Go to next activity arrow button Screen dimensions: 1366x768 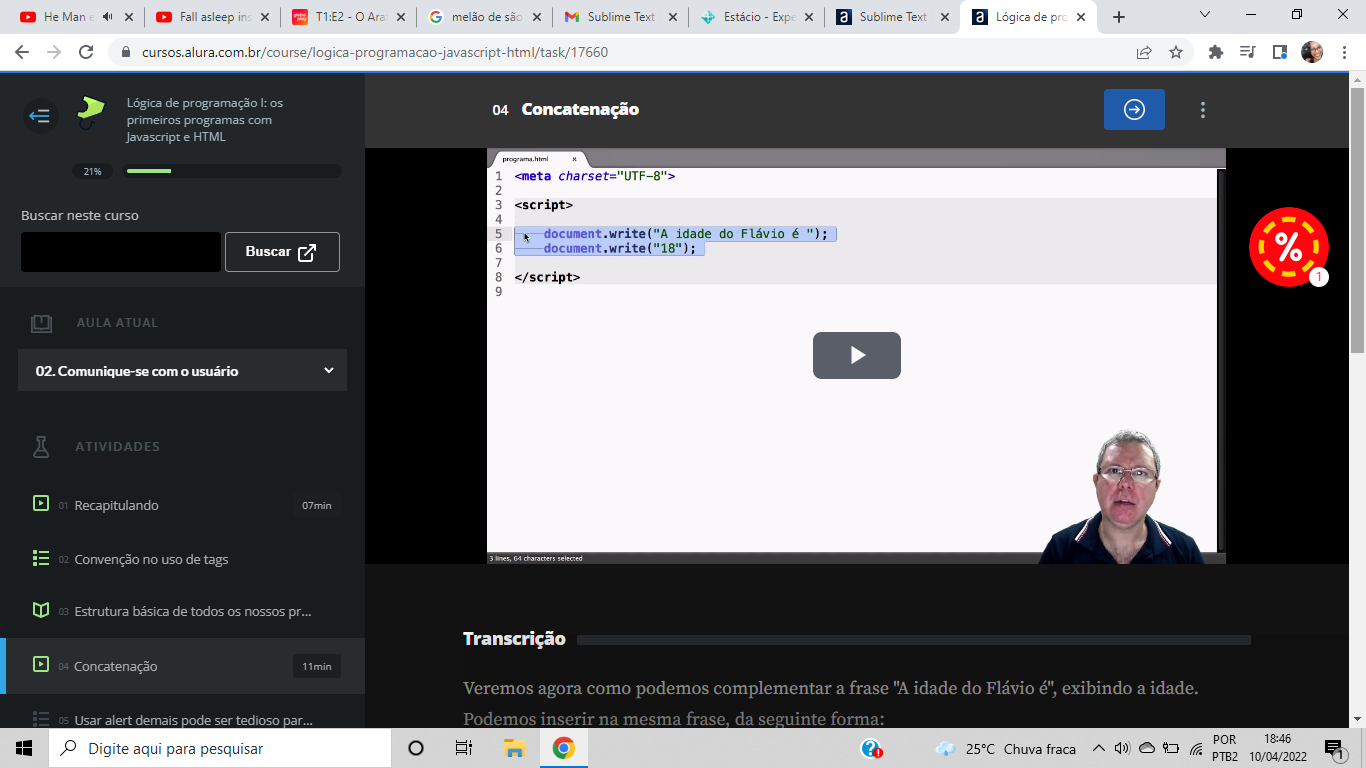coord(1134,110)
